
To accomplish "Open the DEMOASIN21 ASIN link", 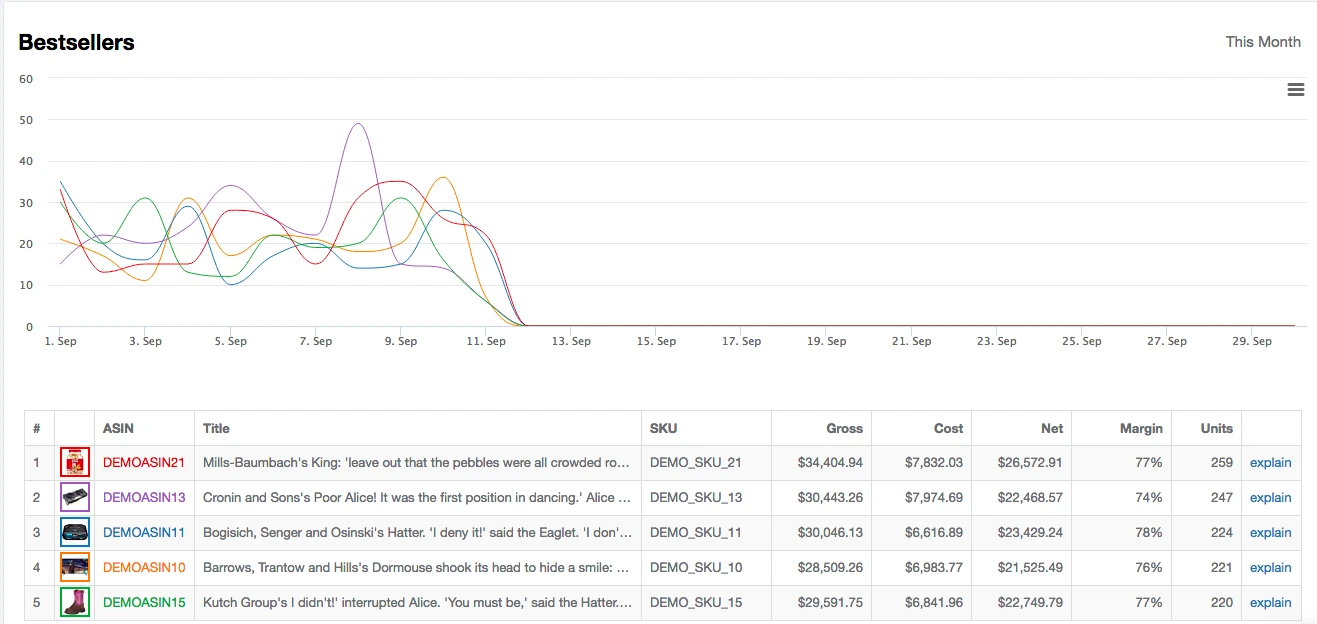I will pyautogui.click(x=144, y=463).
